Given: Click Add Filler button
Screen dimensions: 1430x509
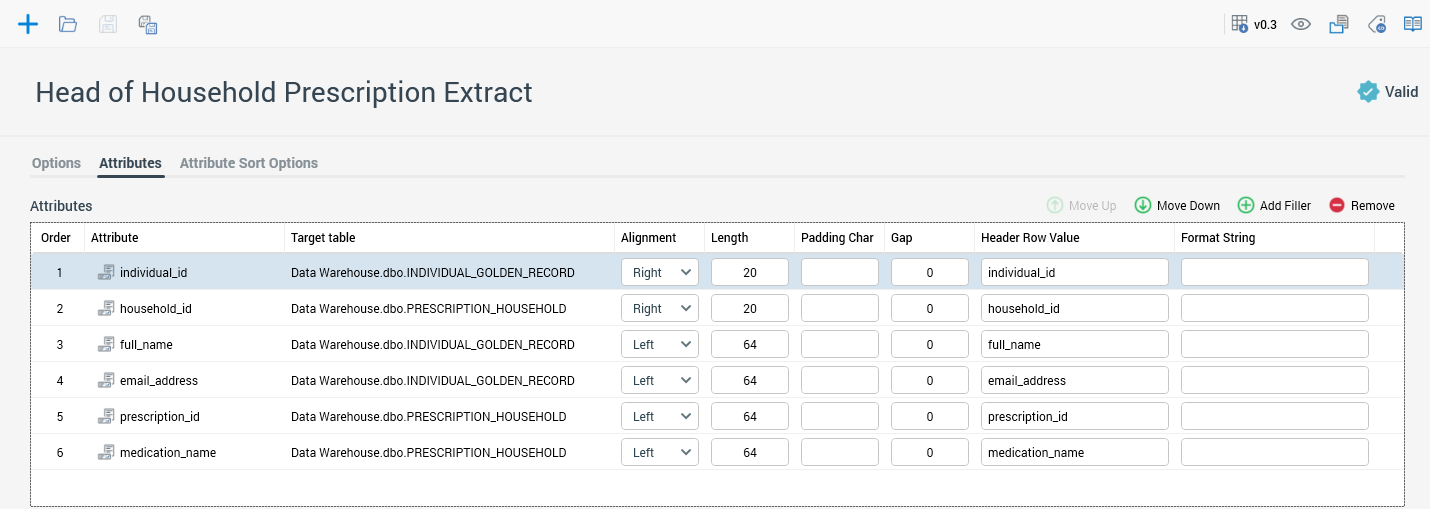Looking at the screenshot, I should (x=1274, y=206).
